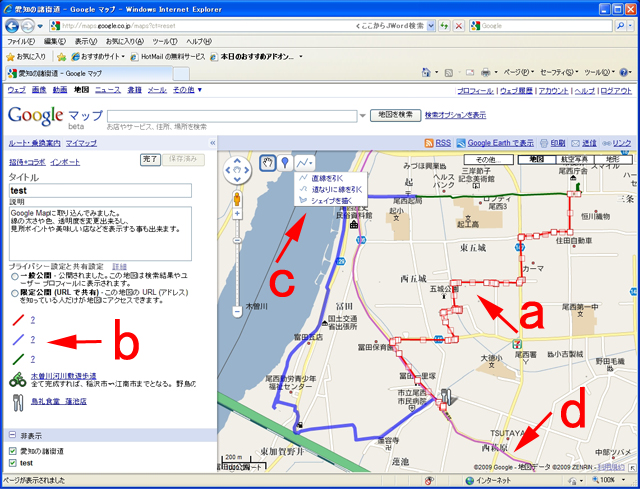Screen dimensions: 640x489
Task: Click the browser Refresh icon
Action: [444, 26]
